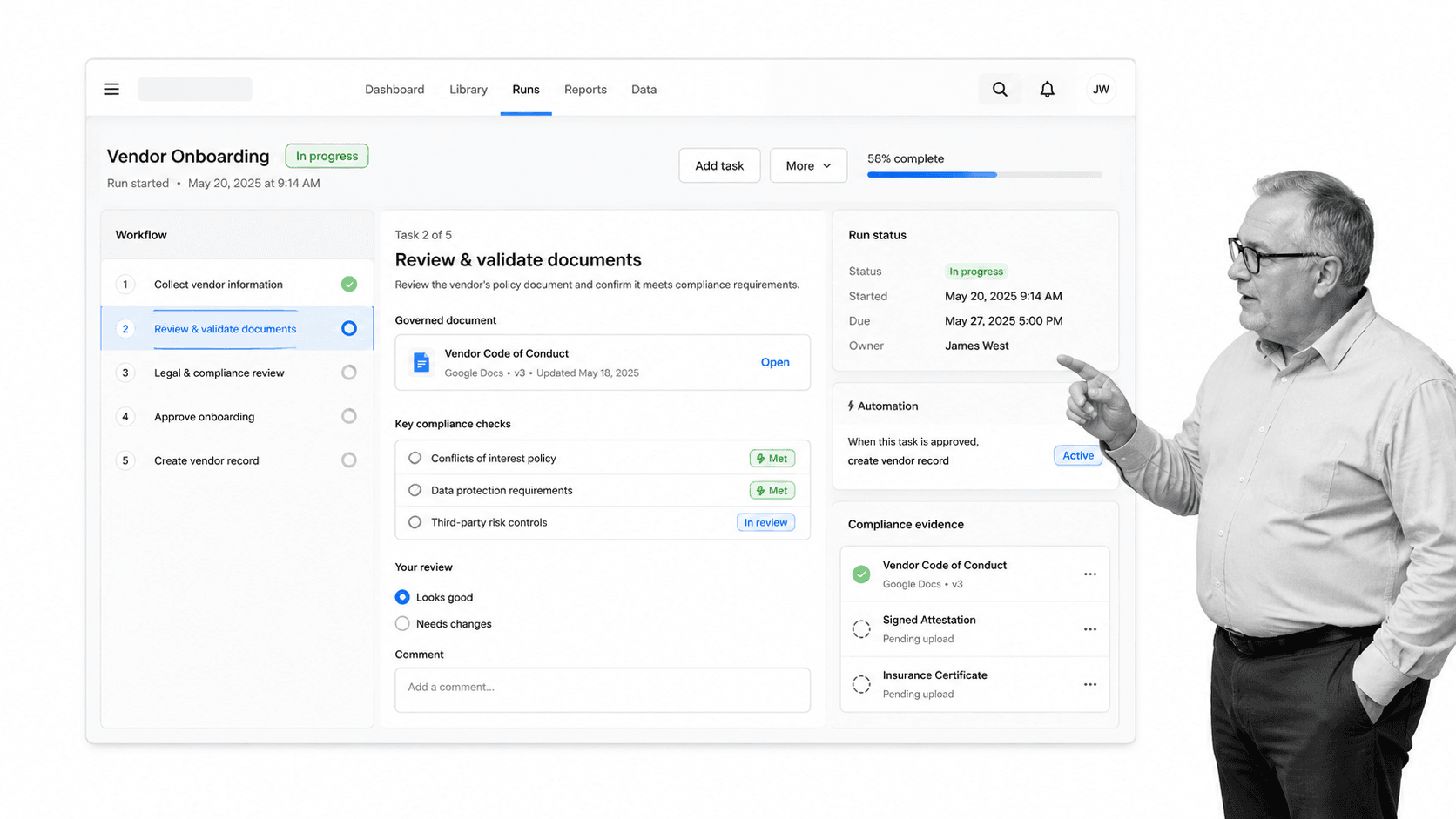
Task: Click step number 5 badge in workflow
Action: [x=125, y=460]
